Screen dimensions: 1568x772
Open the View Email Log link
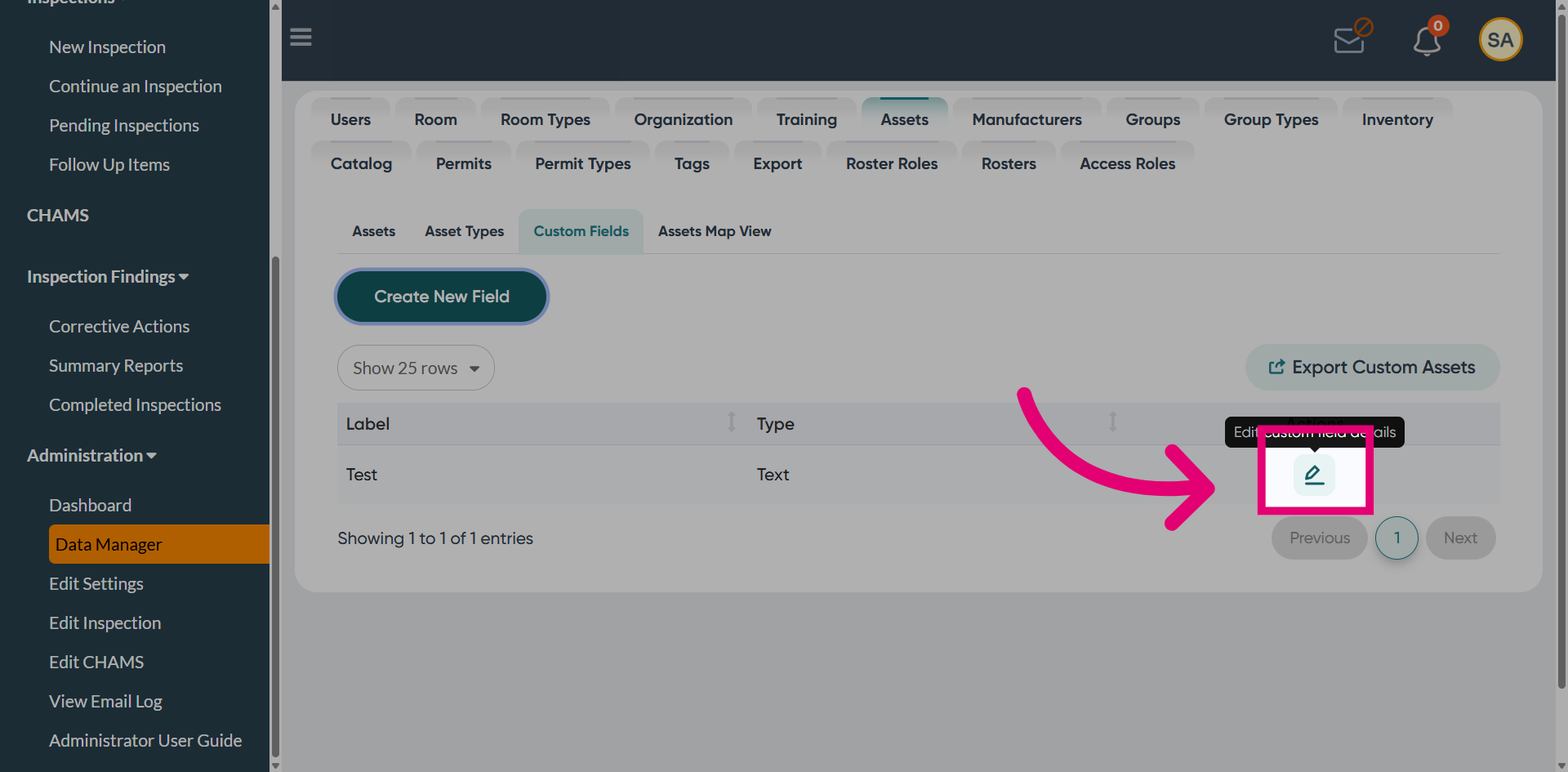(105, 702)
